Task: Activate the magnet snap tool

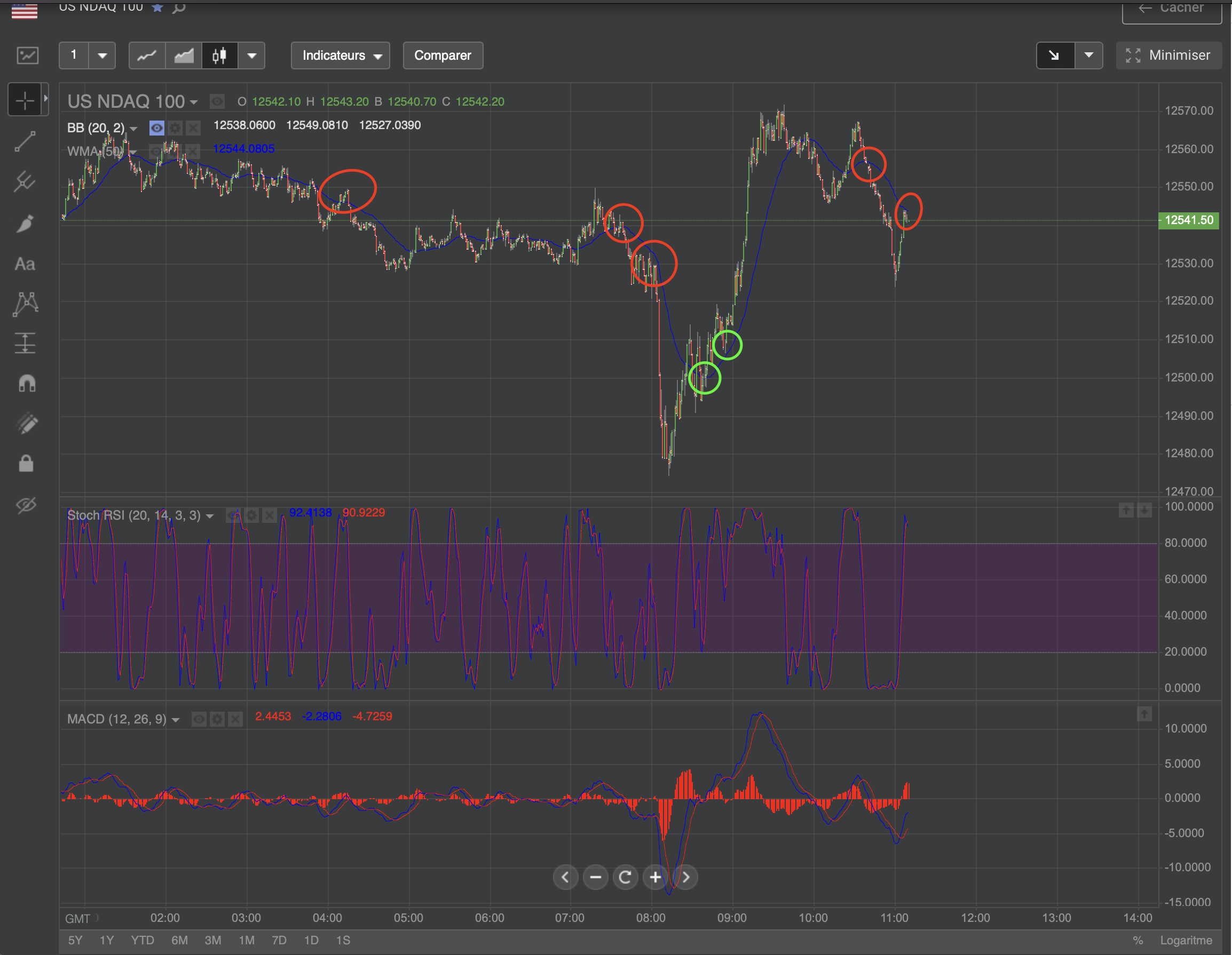Action: (x=27, y=384)
